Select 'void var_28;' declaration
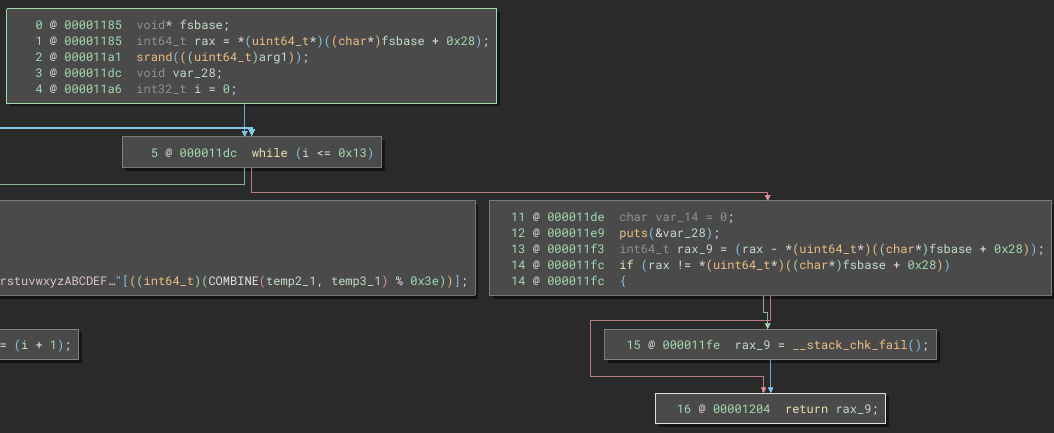The width and height of the screenshot is (1054, 433). pos(179,73)
